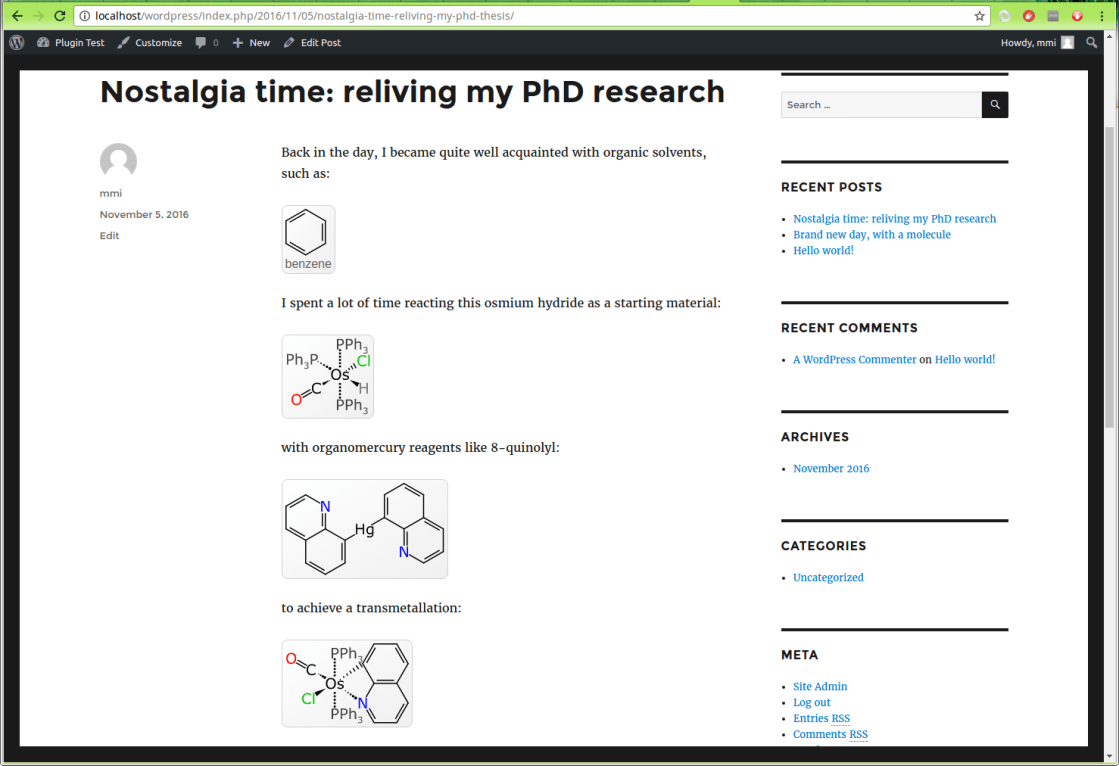The width and height of the screenshot is (1119, 766).
Task: Click the admin bar search magnifier
Action: 1091,43
